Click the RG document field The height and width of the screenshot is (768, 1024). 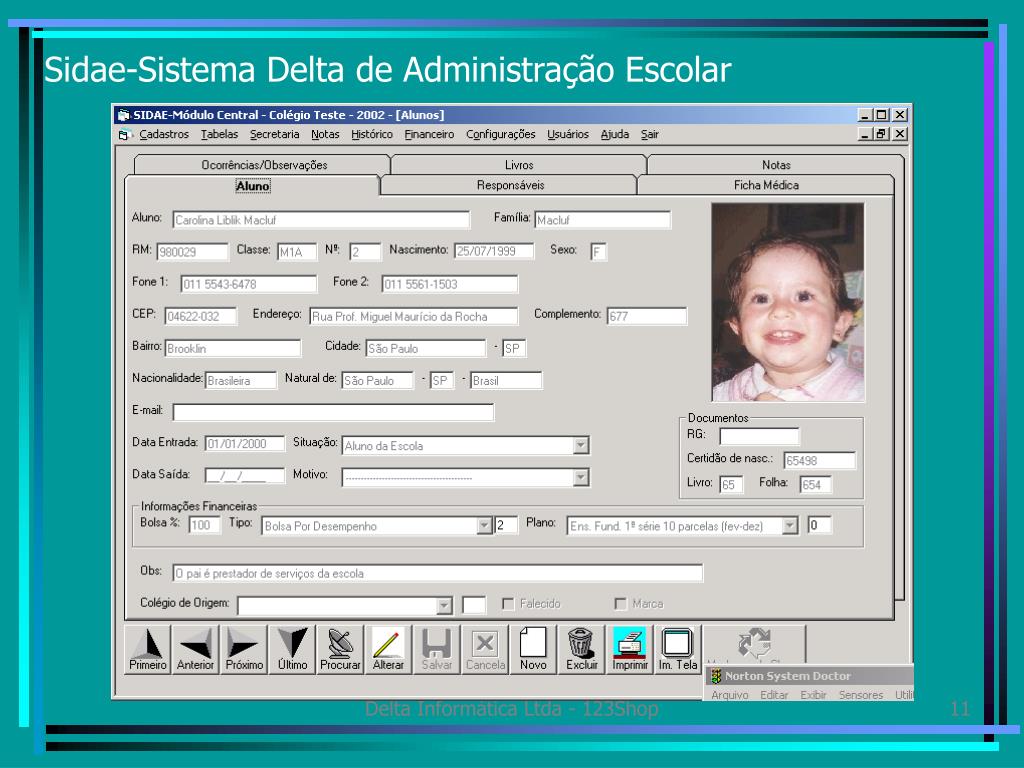(760, 436)
